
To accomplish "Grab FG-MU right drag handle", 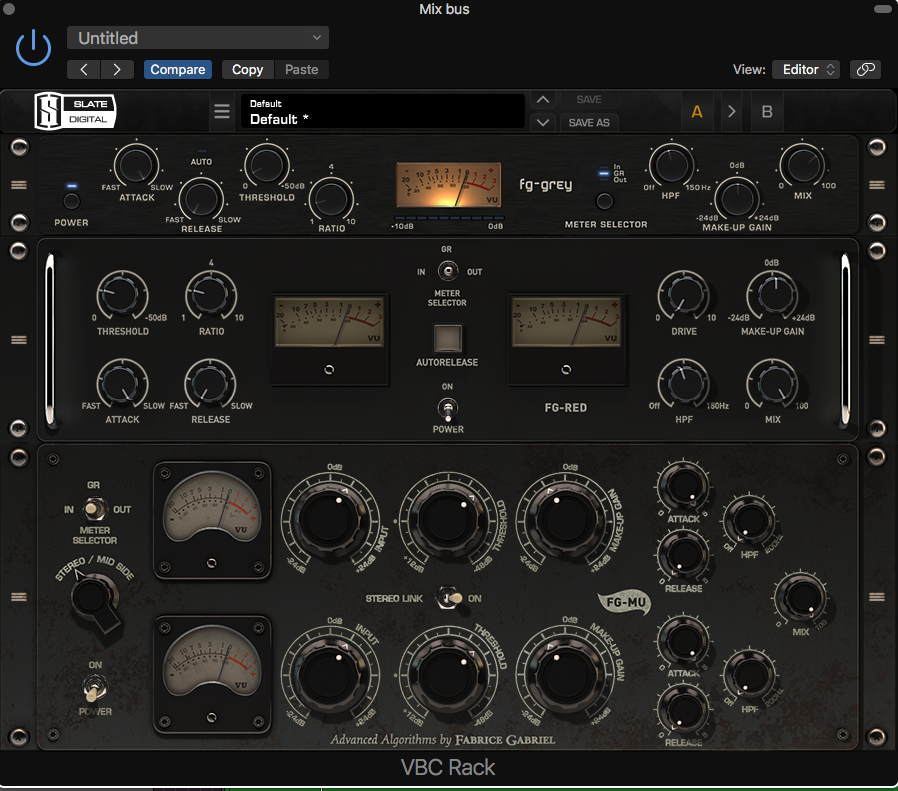I will 877,597.
